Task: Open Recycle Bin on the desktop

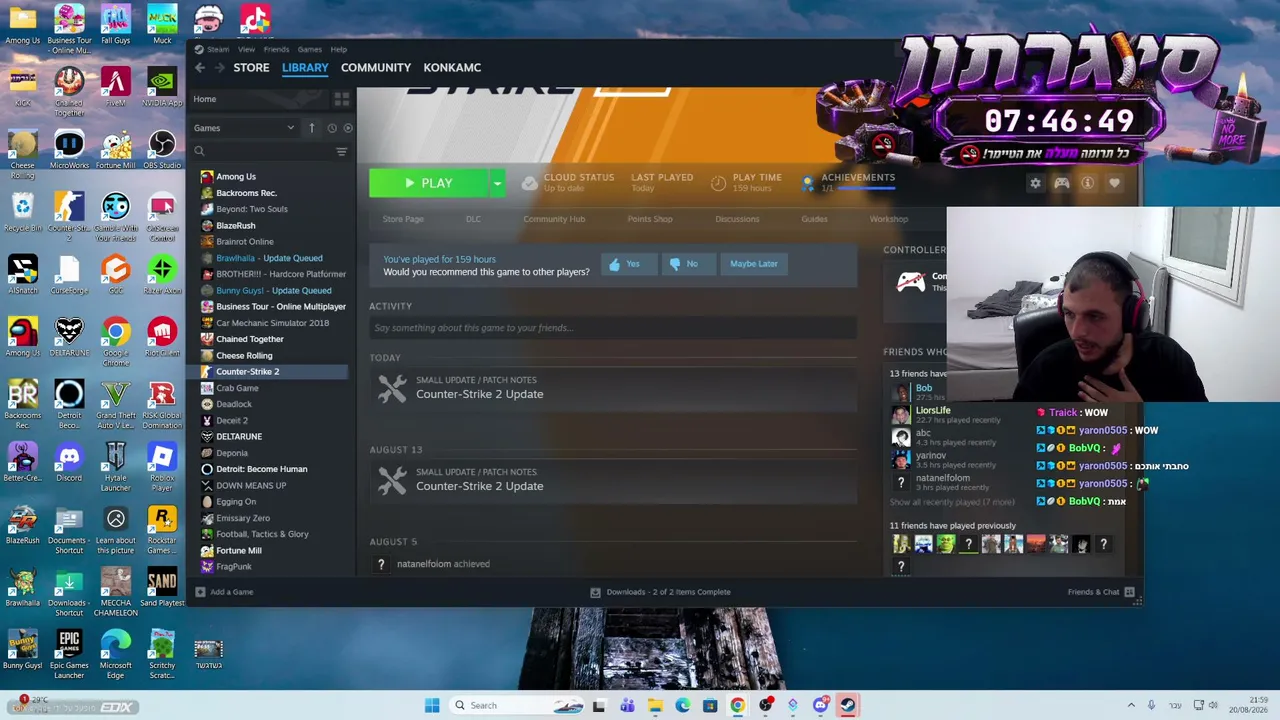Action: tap(22, 213)
